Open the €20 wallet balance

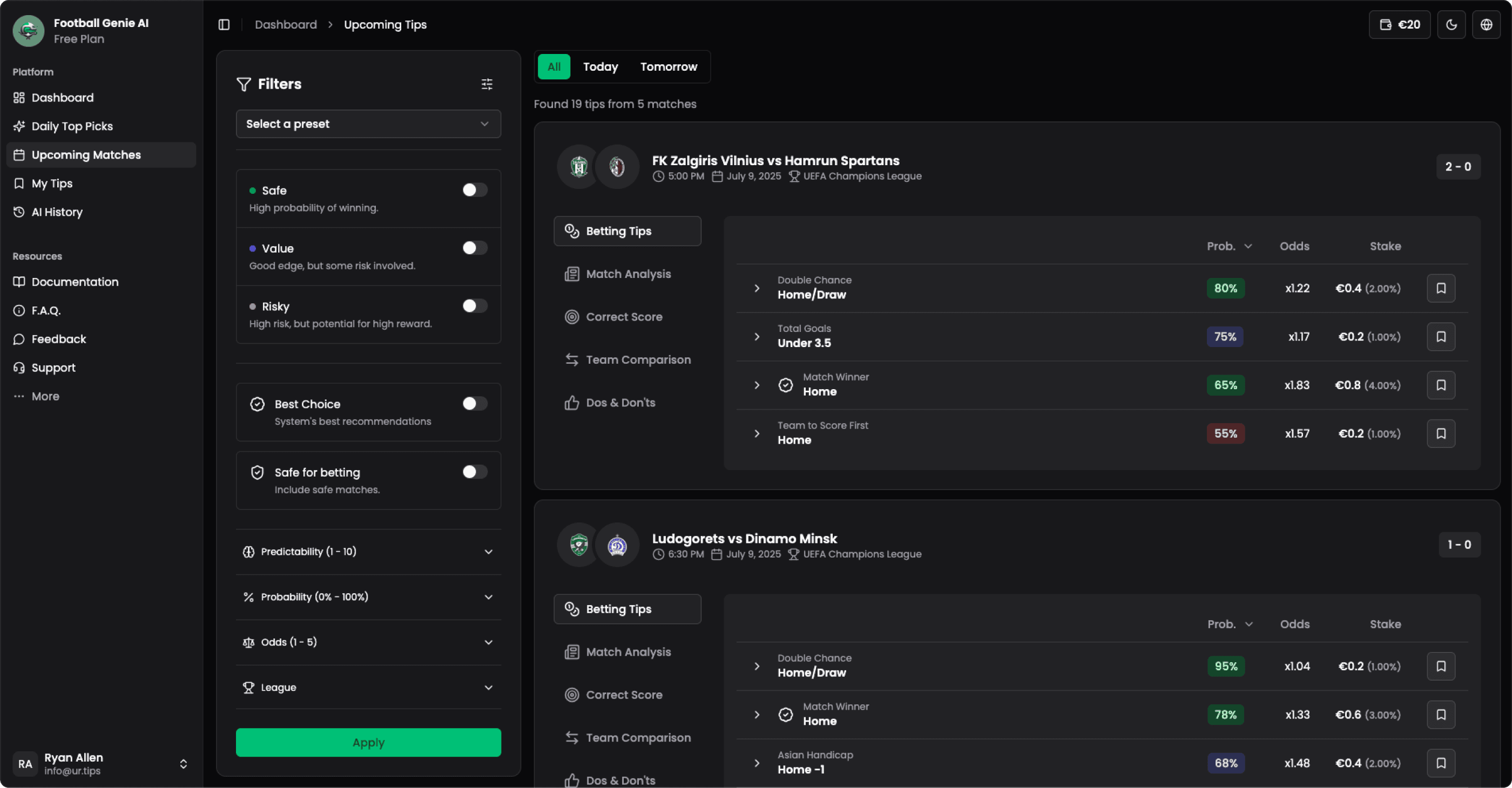(x=1399, y=25)
